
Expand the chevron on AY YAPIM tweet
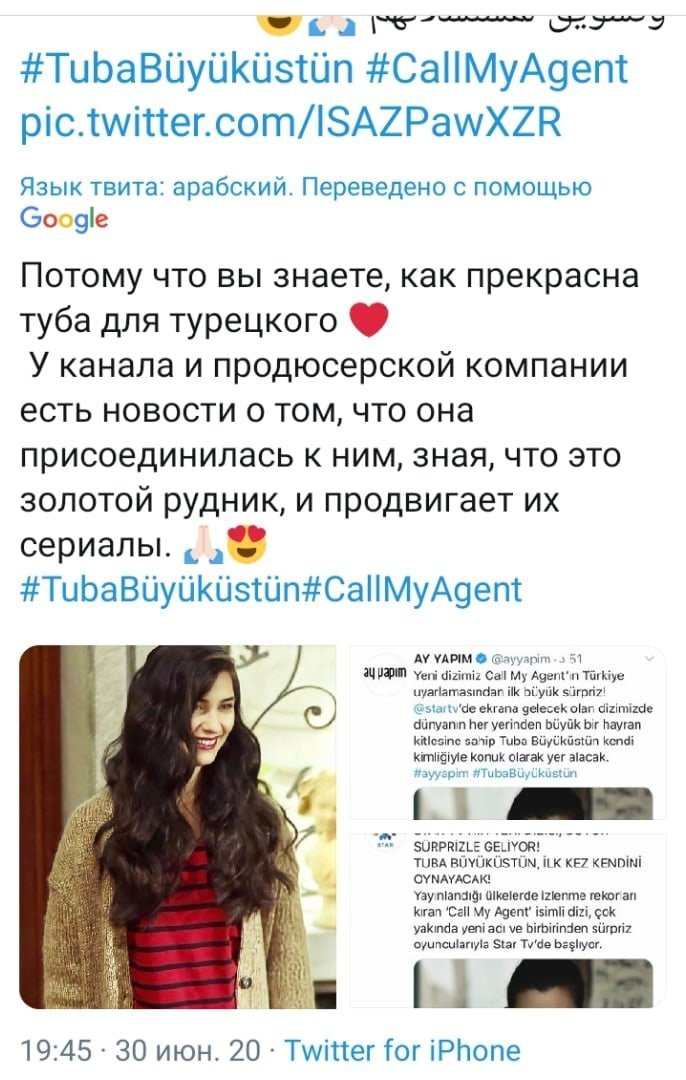pyautogui.click(x=649, y=658)
